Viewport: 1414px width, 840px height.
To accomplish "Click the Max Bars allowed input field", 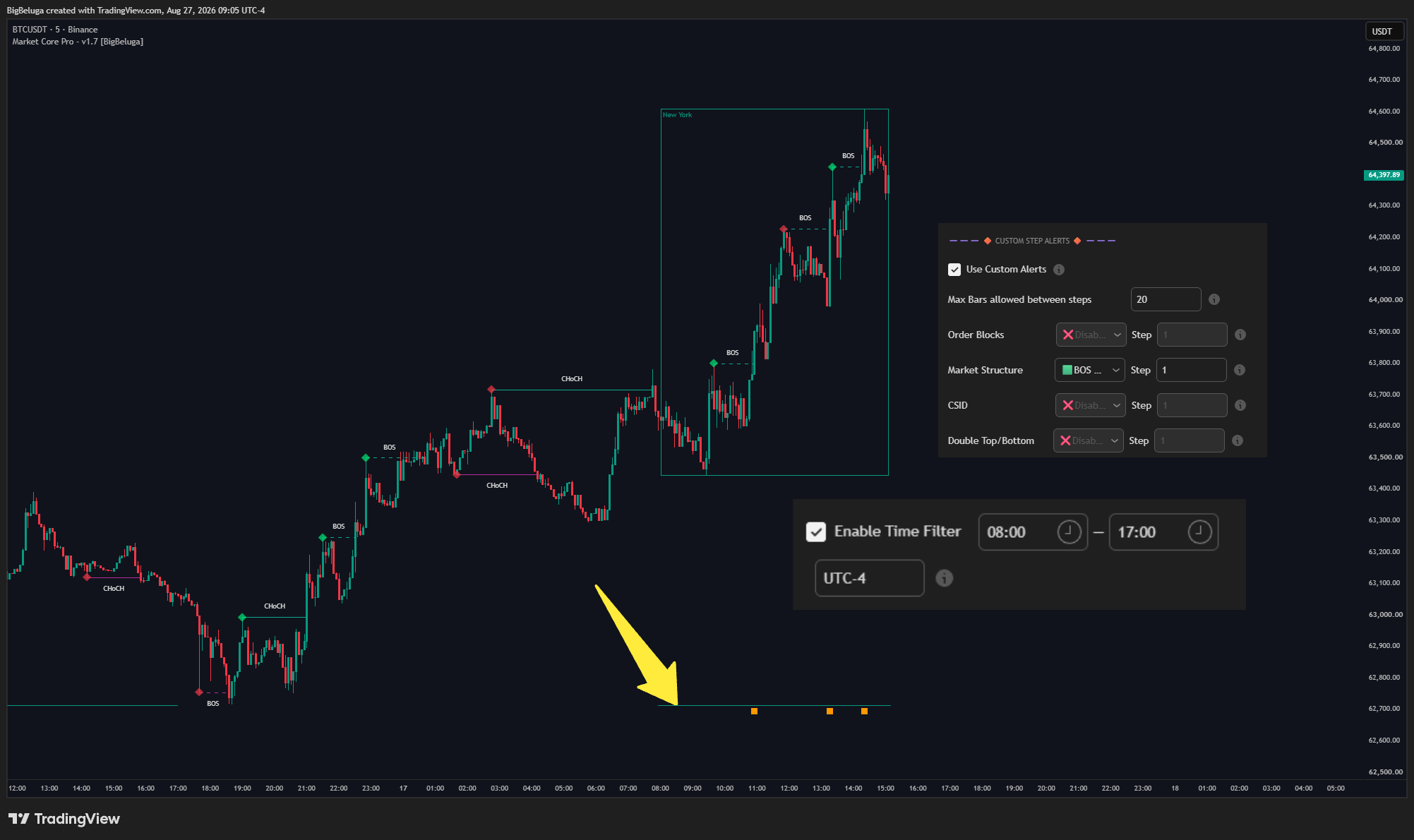I will [1166, 299].
